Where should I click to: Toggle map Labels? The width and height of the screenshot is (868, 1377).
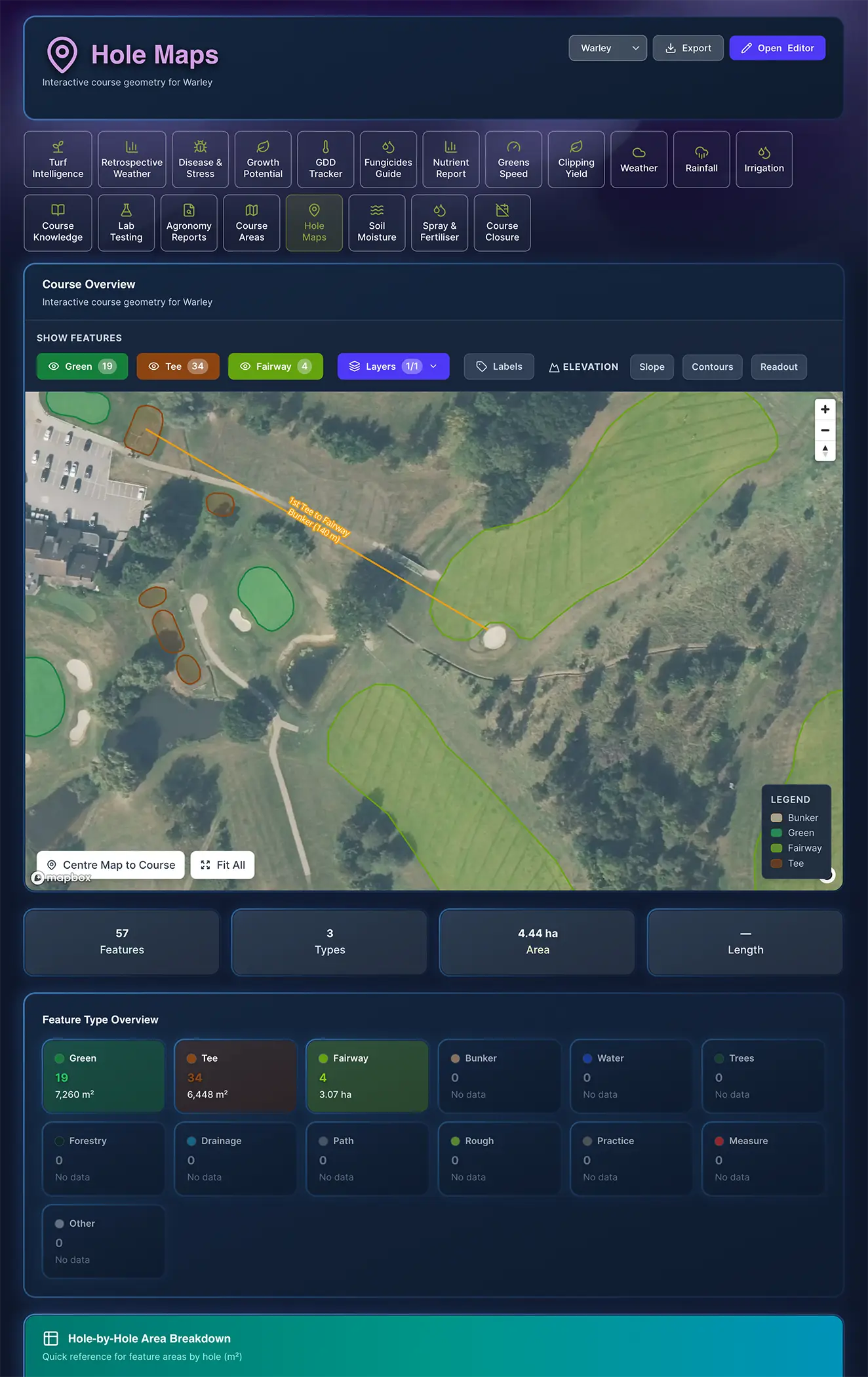click(x=499, y=367)
